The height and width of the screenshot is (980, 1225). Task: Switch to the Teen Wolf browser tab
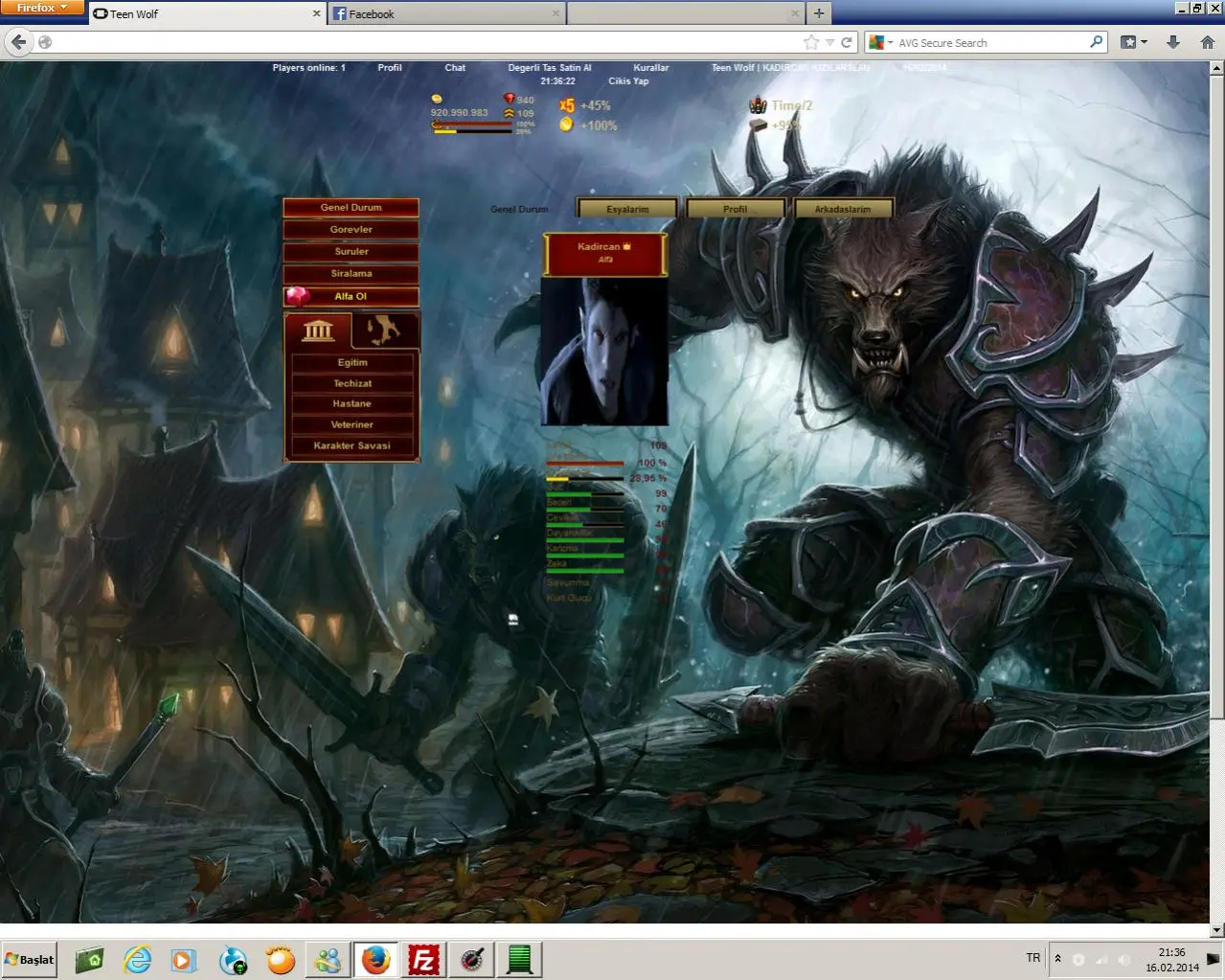pos(207,13)
